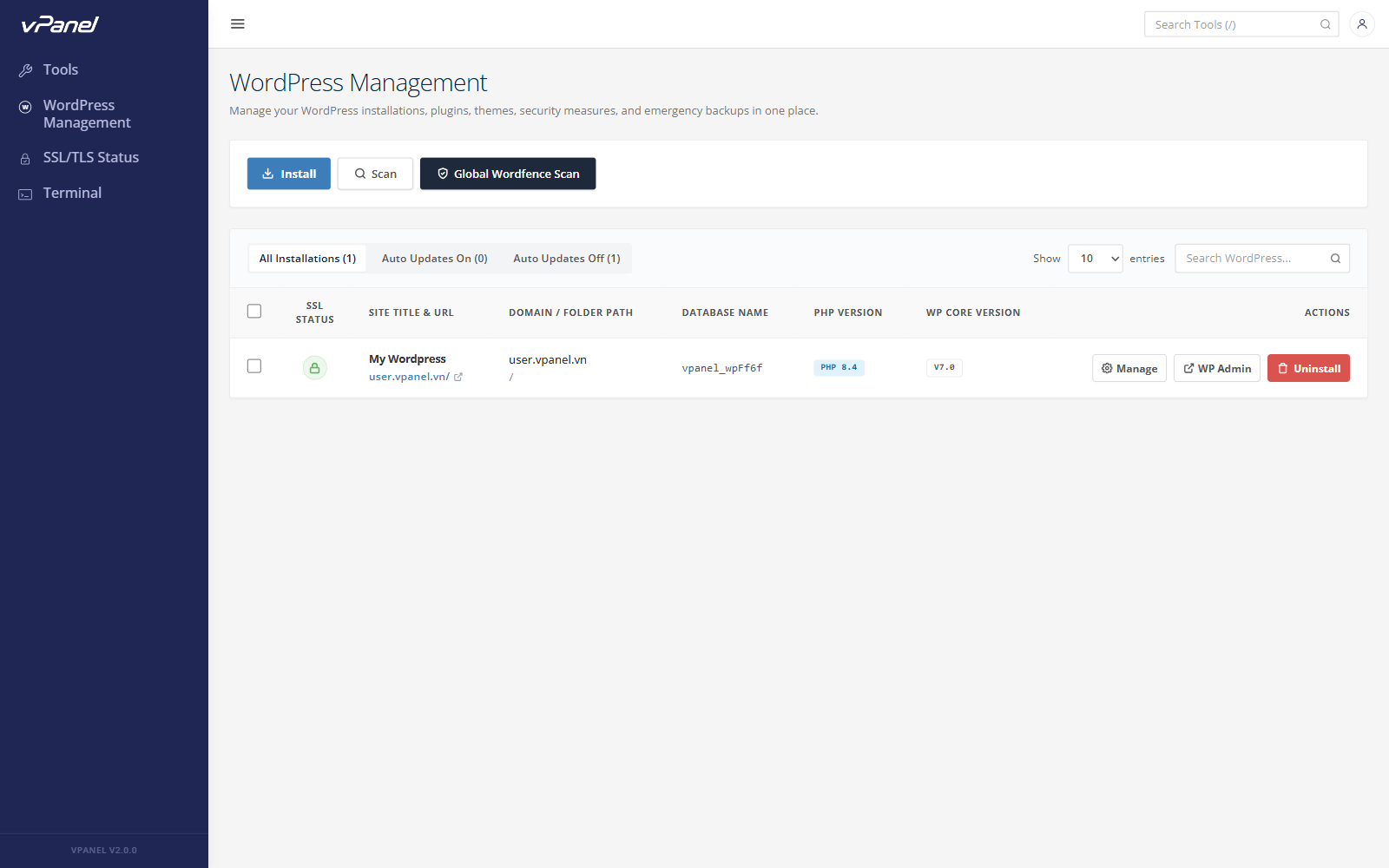
Task: Click the V7.0 core version badge
Action: pyautogui.click(x=944, y=367)
